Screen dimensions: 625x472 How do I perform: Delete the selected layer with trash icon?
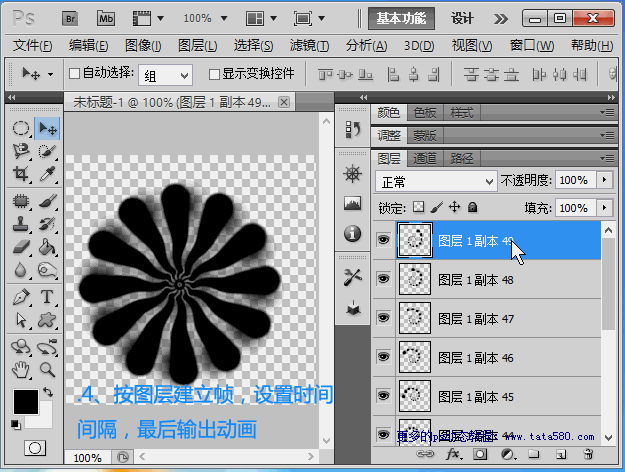coord(588,454)
